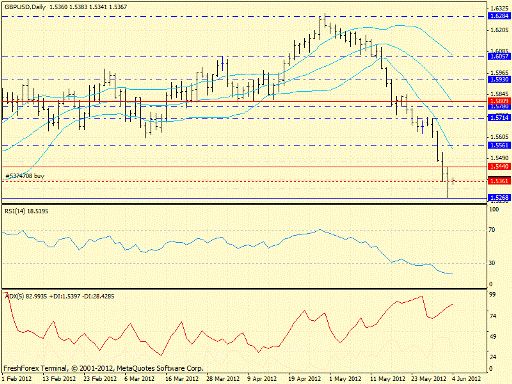
Task: Select the ADX scale value 24
Action: pyautogui.click(x=492, y=357)
